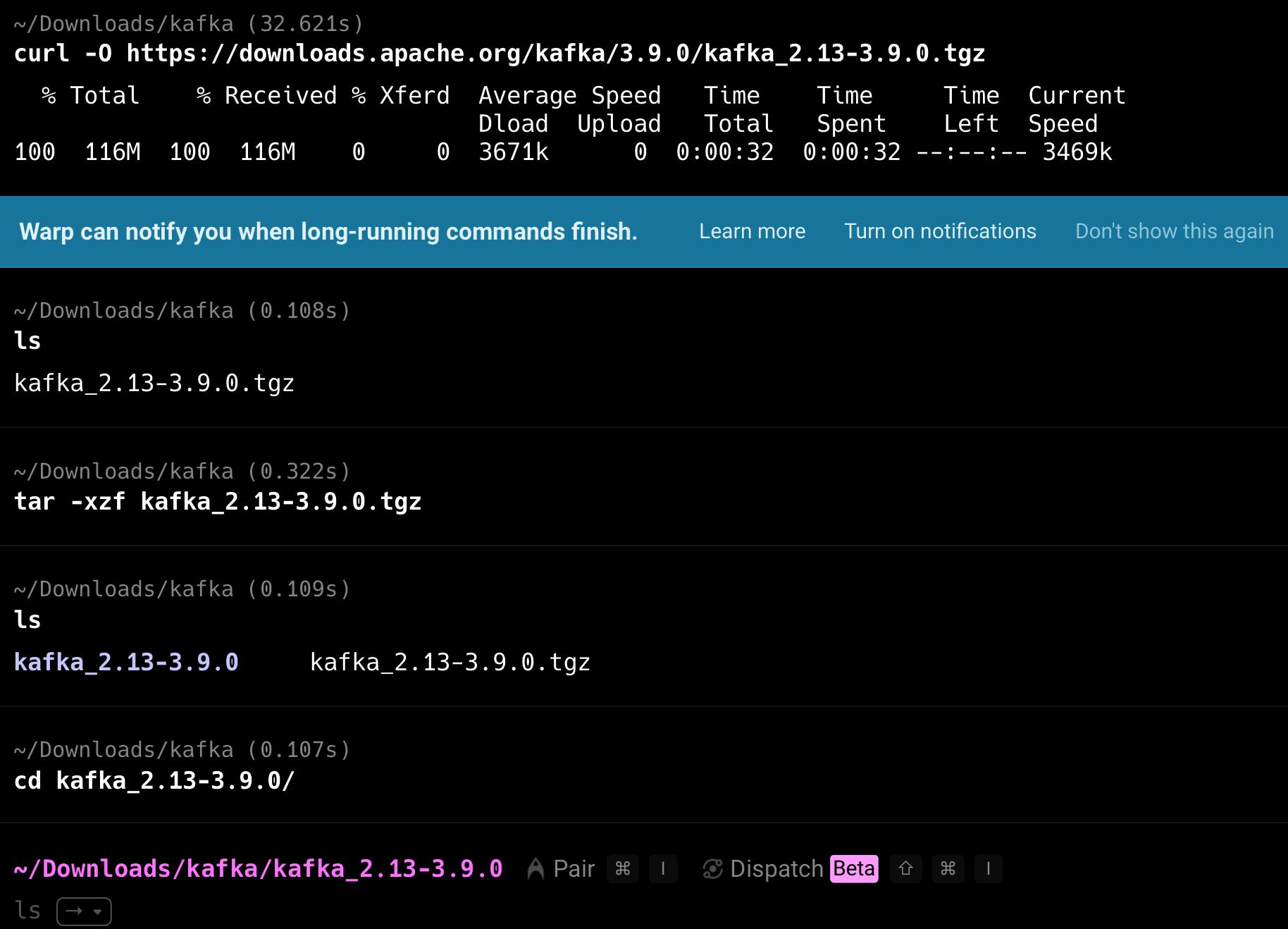Click the Pair agent icon
The height and width of the screenshot is (929, 1288).
(x=535, y=869)
